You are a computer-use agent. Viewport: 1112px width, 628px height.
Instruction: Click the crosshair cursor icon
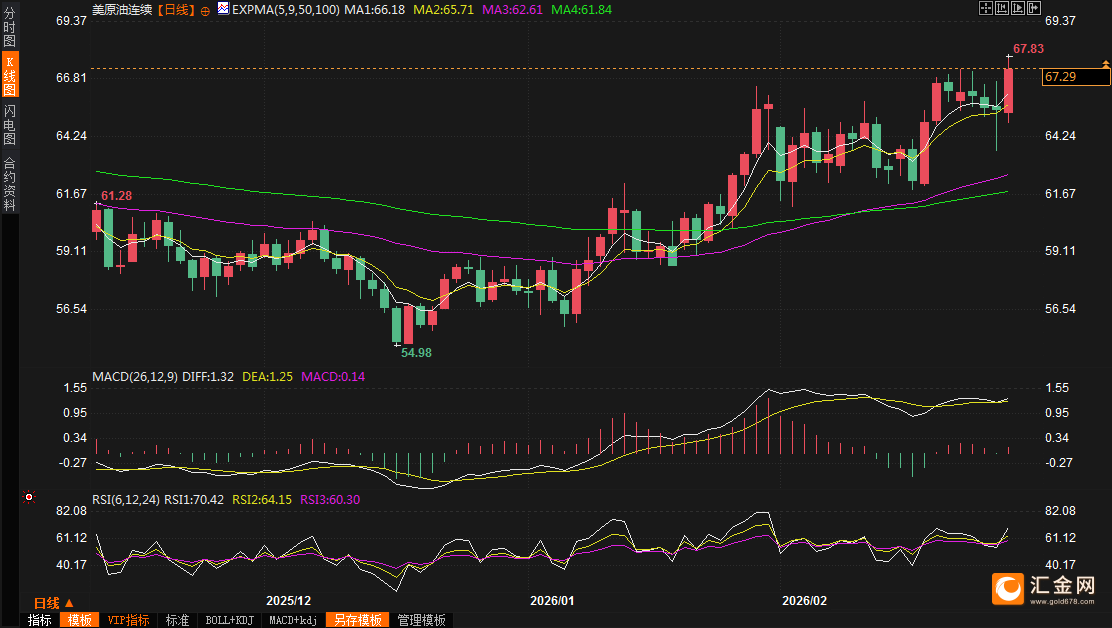(986, 8)
